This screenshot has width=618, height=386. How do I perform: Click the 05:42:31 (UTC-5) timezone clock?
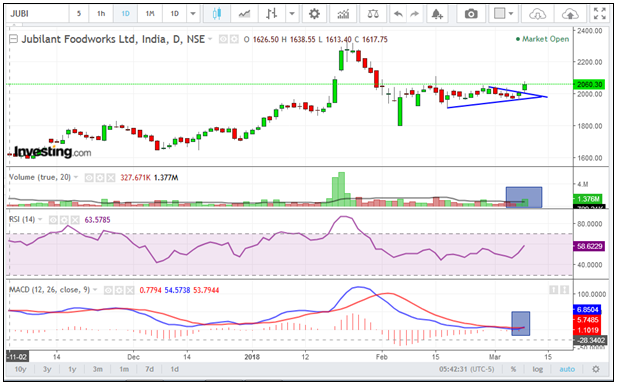(466, 369)
